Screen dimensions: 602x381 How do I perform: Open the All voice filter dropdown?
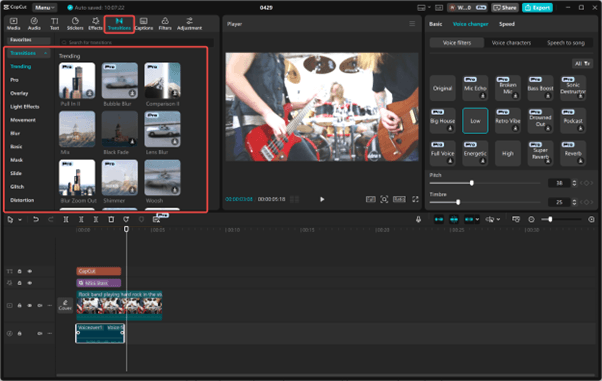pyautogui.click(x=582, y=64)
